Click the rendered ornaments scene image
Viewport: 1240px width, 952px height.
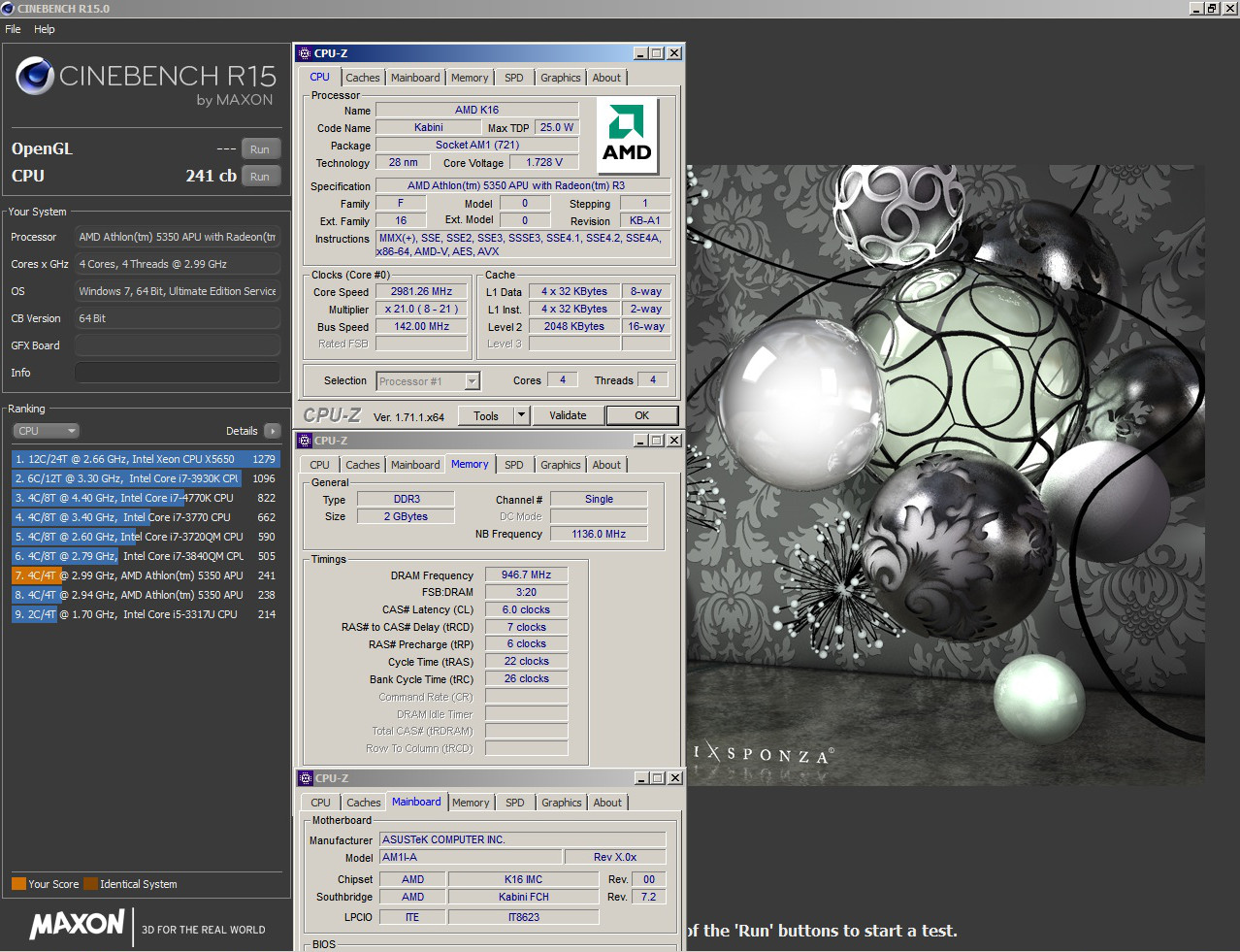(946, 476)
